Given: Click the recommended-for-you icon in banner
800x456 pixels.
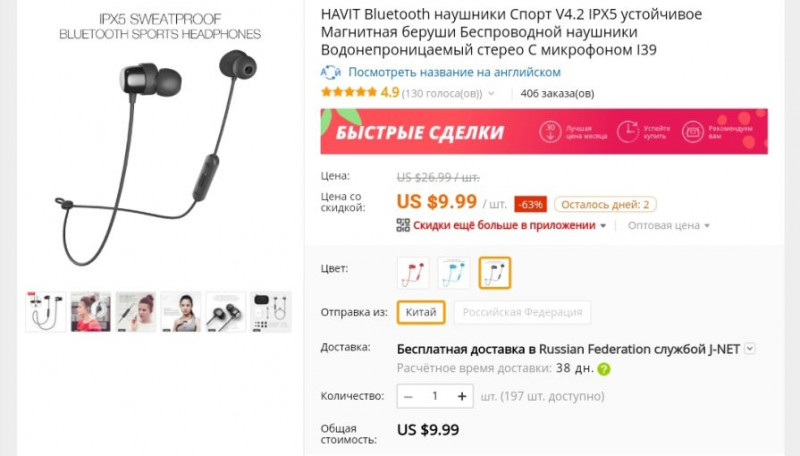Looking at the screenshot, I should pyautogui.click(x=693, y=132).
